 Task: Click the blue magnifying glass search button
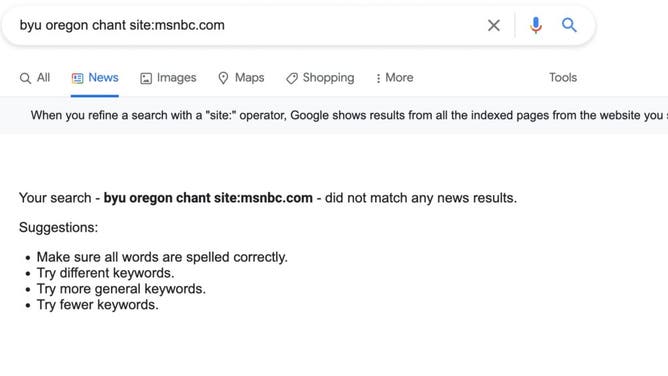coord(569,25)
